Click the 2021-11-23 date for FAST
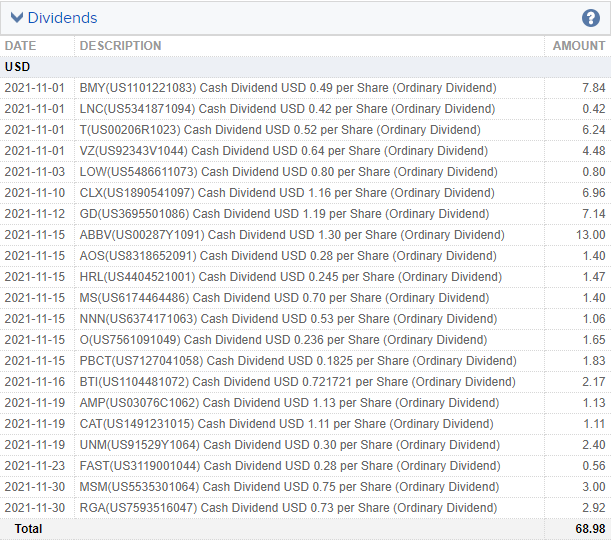613x541 pixels. (35, 466)
